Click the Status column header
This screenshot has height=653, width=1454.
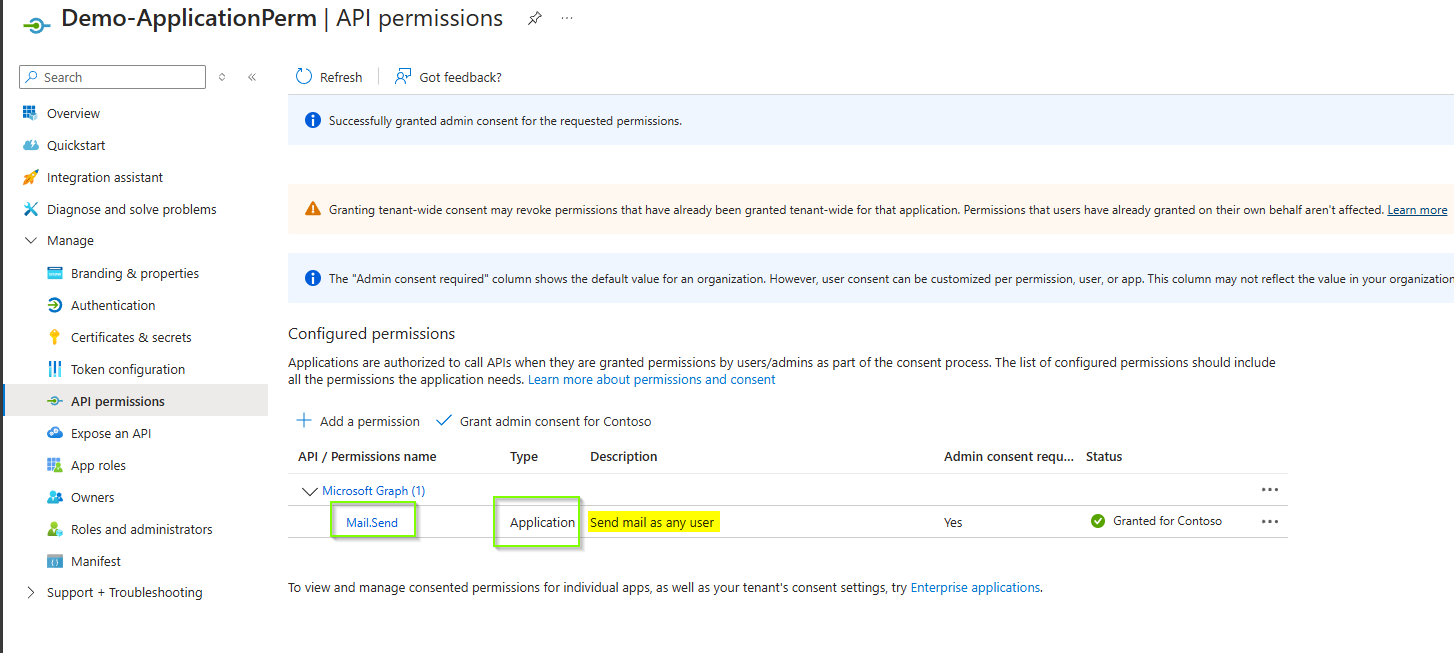1104,456
